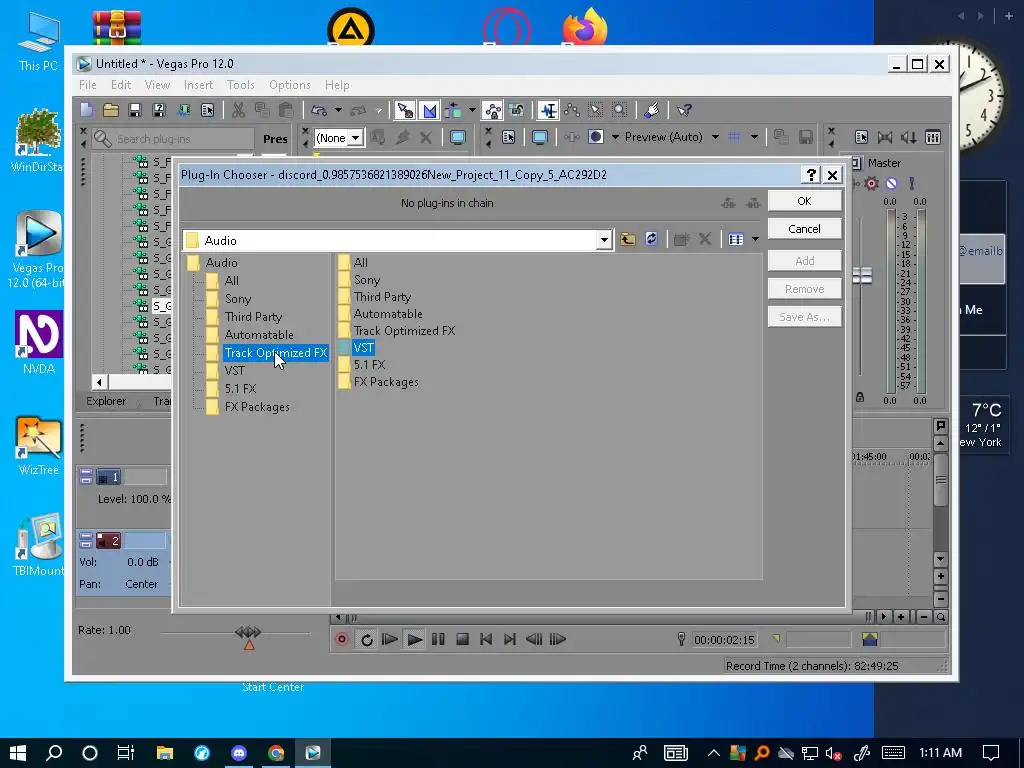Select the Zoom Edit tool magnifier
1024x768 pixels.
pos(620,110)
